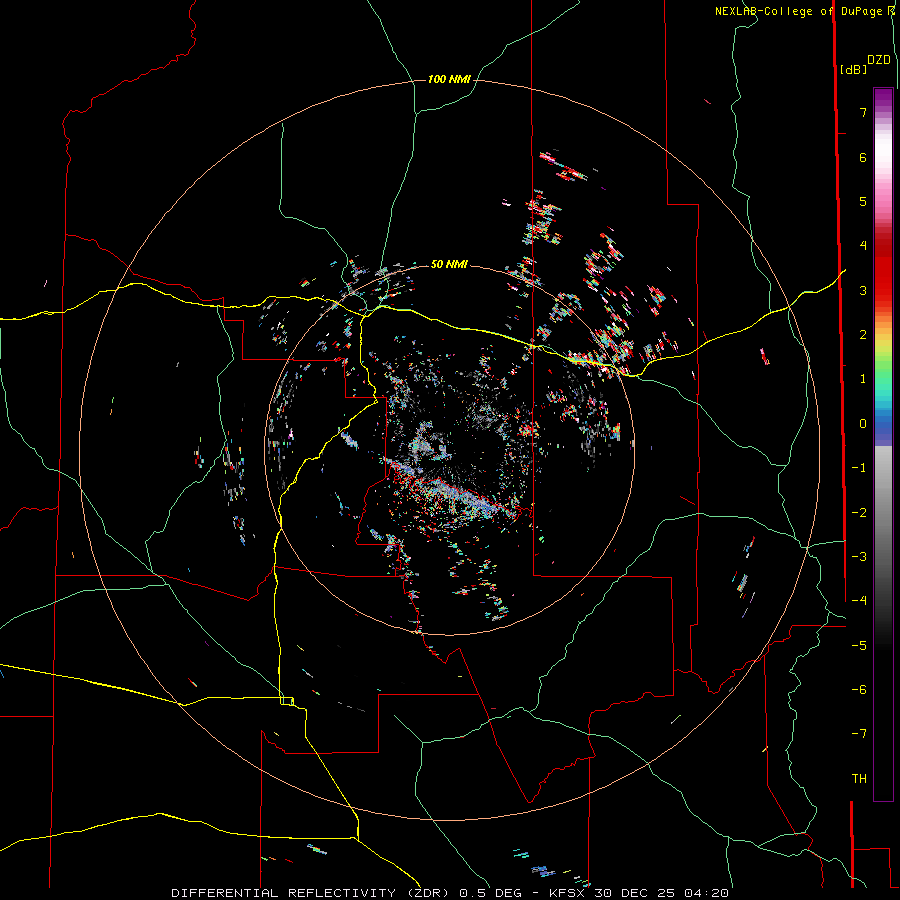
Task: Click the 5 value on color scale
Action: click(863, 201)
